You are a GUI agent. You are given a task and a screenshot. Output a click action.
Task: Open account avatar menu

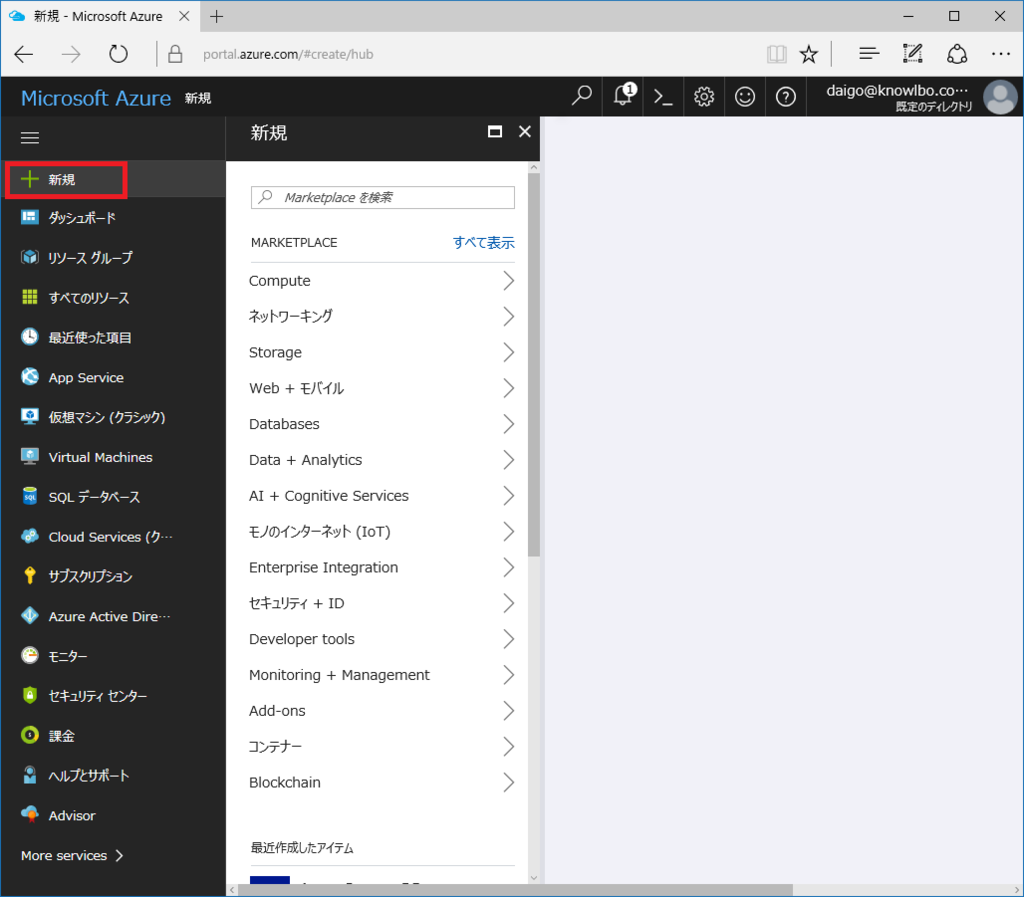[1000, 97]
